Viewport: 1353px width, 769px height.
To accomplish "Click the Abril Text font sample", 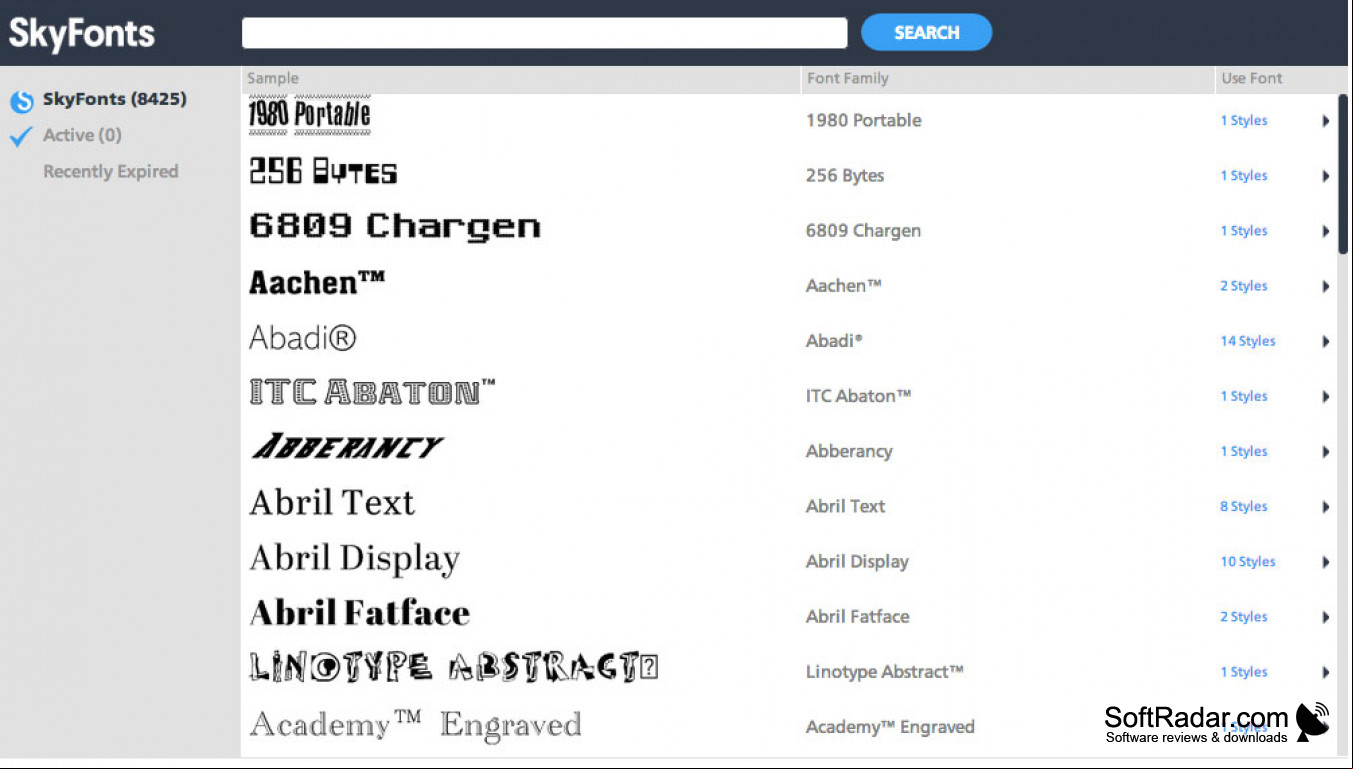I will tap(331, 502).
